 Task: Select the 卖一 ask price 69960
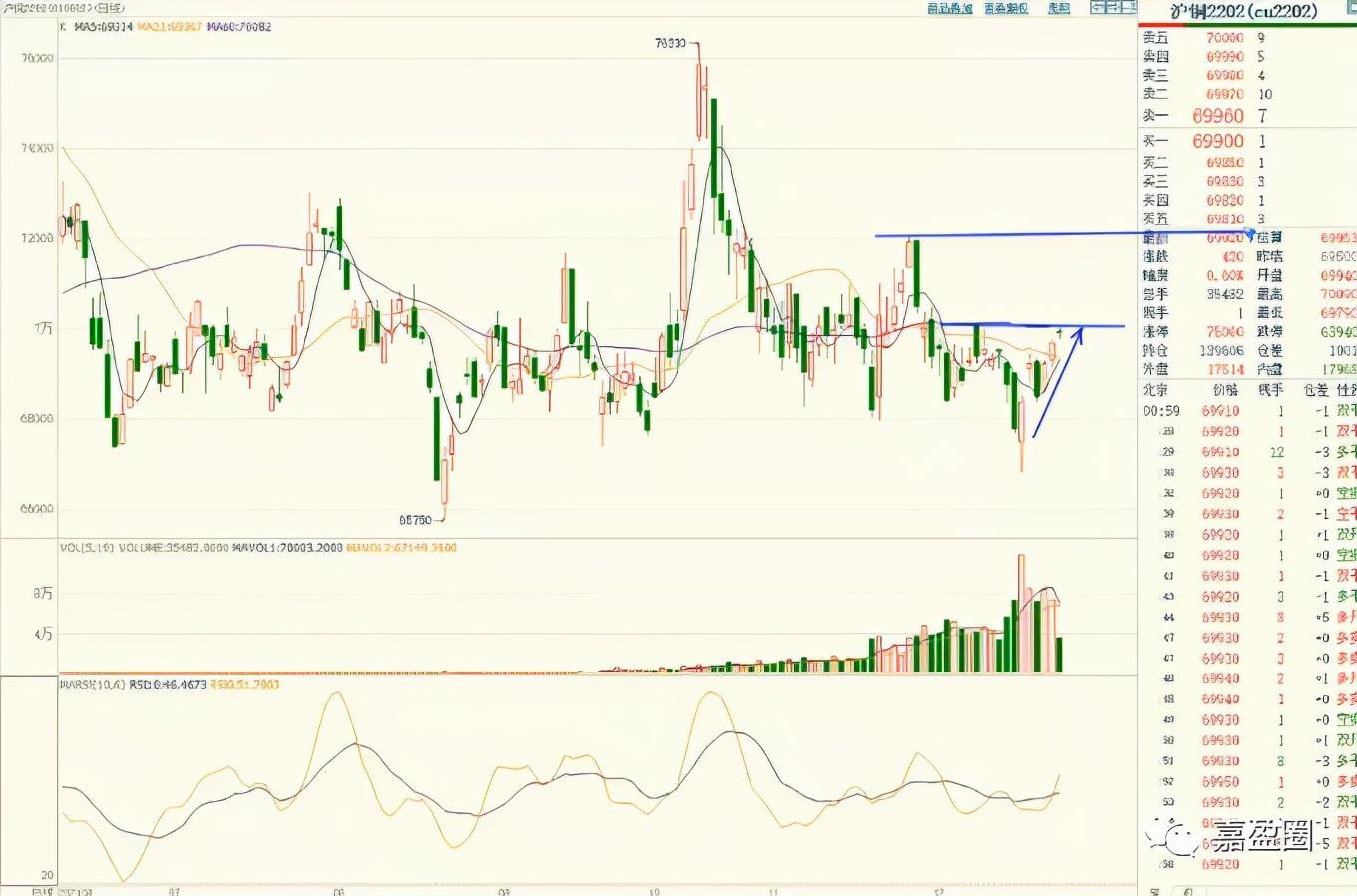click(1218, 116)
